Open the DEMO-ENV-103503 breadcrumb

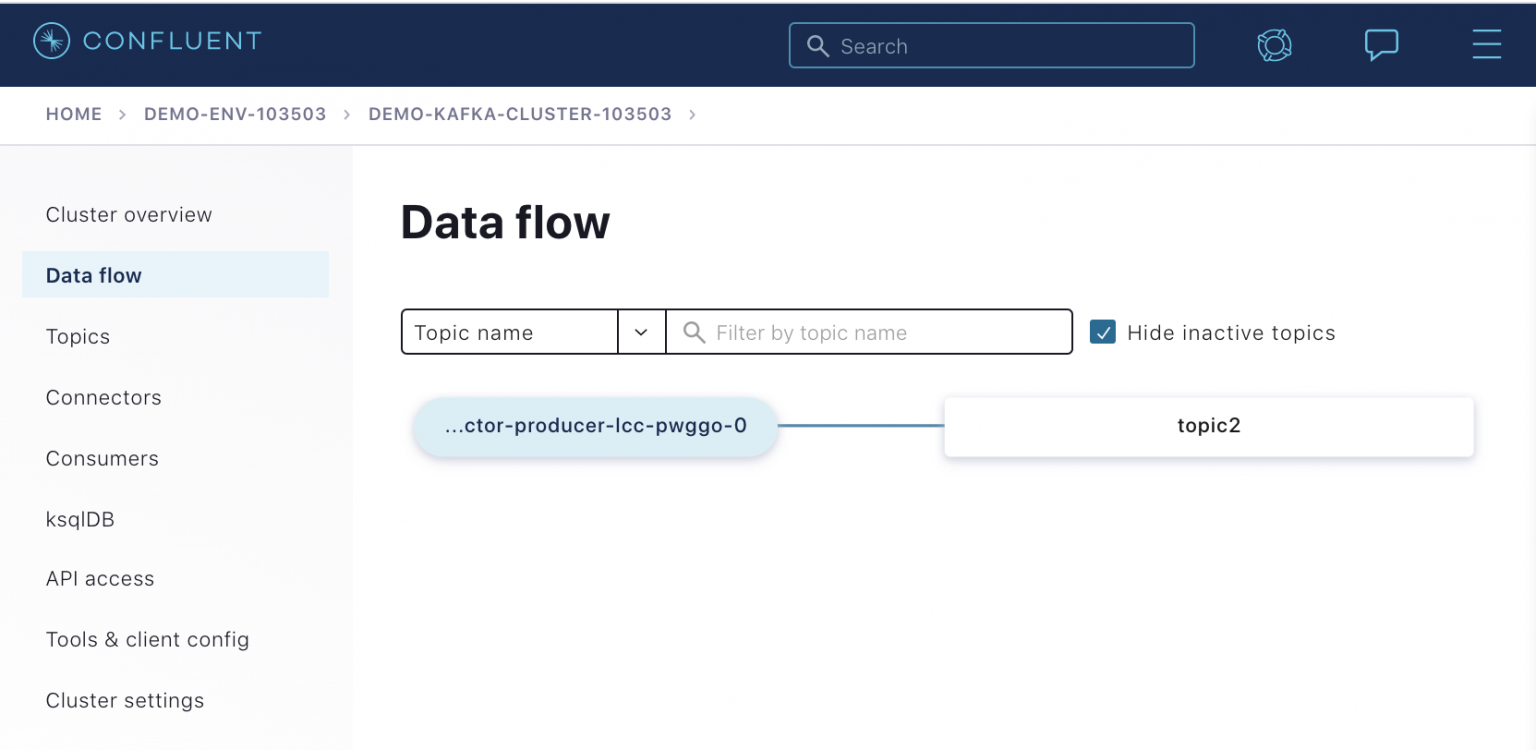tap(234, 114)
